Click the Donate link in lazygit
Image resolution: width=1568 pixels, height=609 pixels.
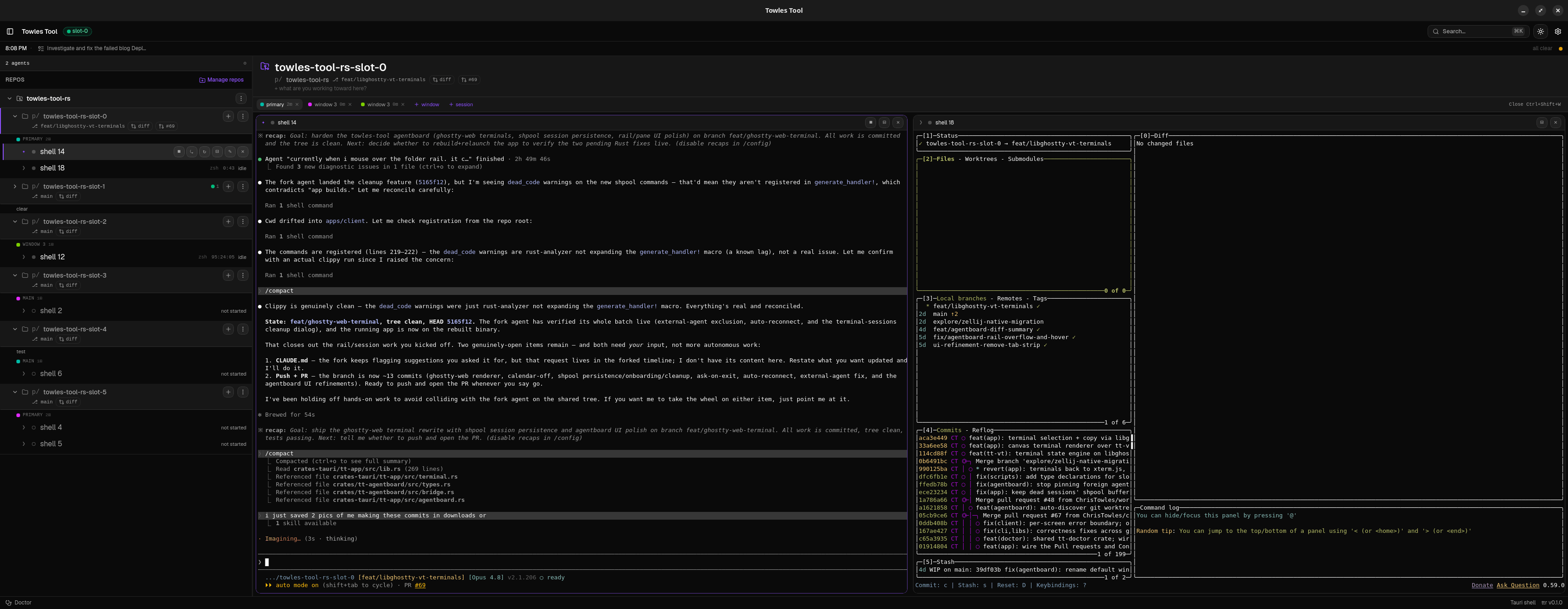(x=1482, y=585)
